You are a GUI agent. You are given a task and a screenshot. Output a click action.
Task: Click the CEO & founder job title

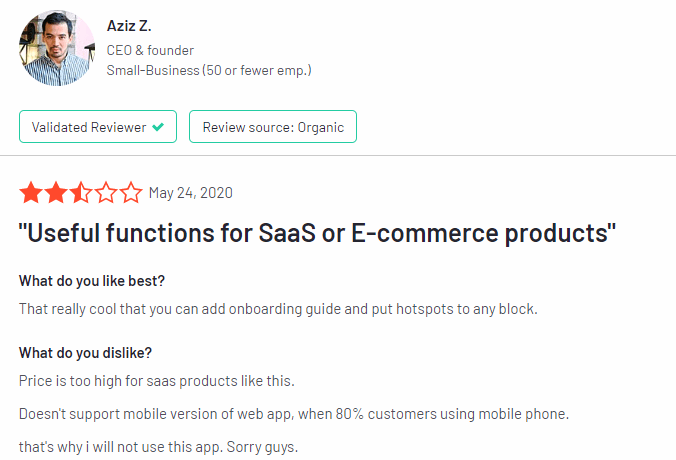click(x=150, y=50)
